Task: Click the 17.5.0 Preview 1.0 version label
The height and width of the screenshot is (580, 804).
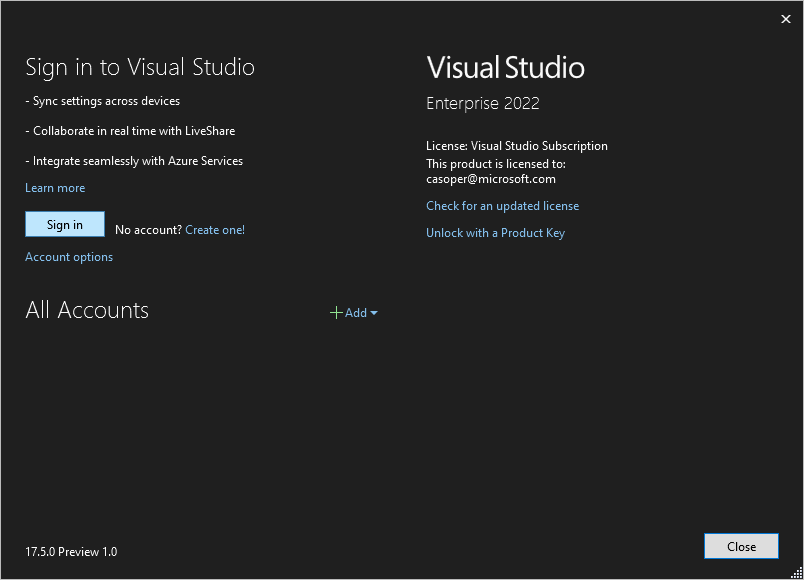Action: click(x=71, y=551)
